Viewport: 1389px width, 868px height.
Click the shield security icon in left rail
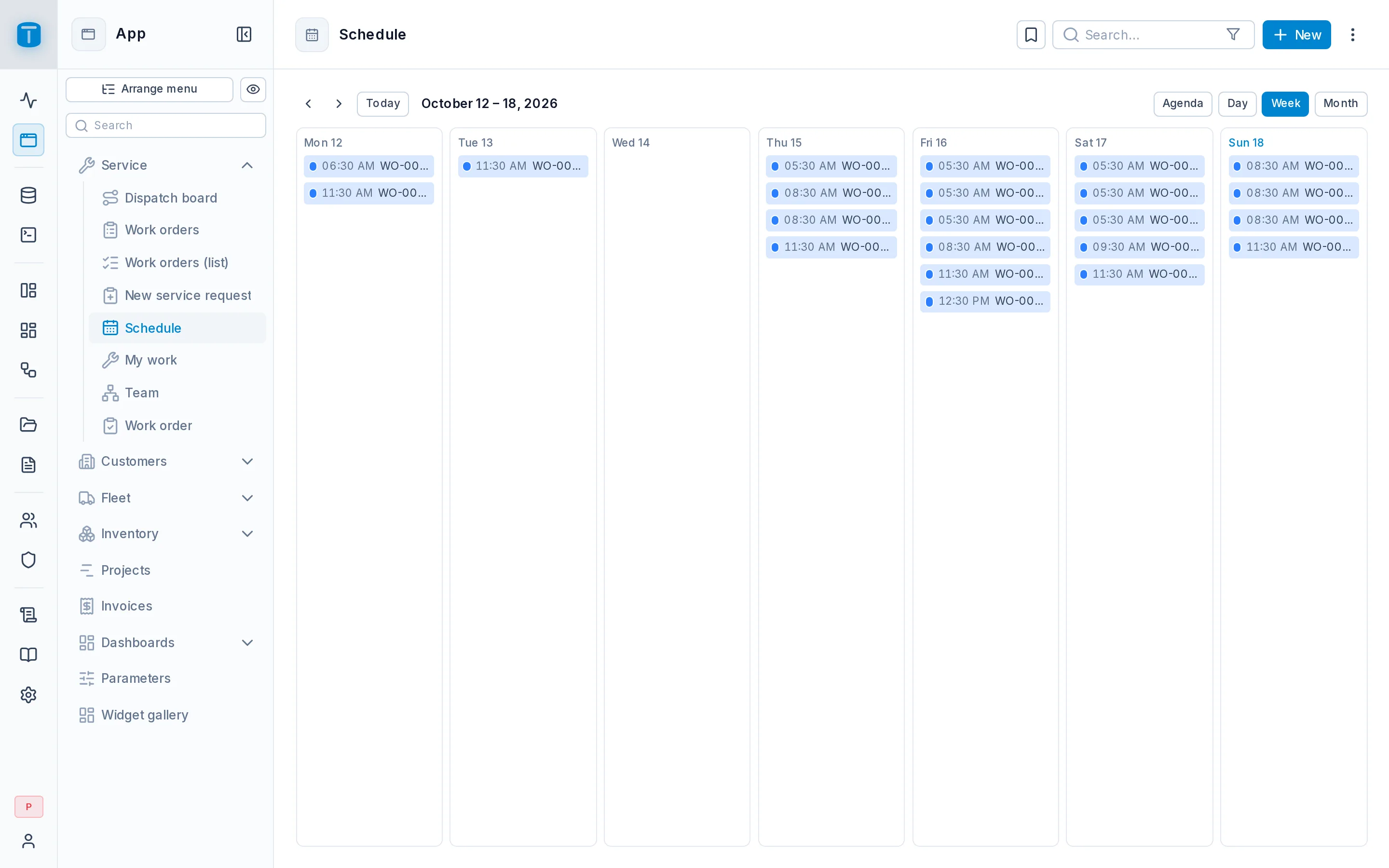tap(28, 560)
